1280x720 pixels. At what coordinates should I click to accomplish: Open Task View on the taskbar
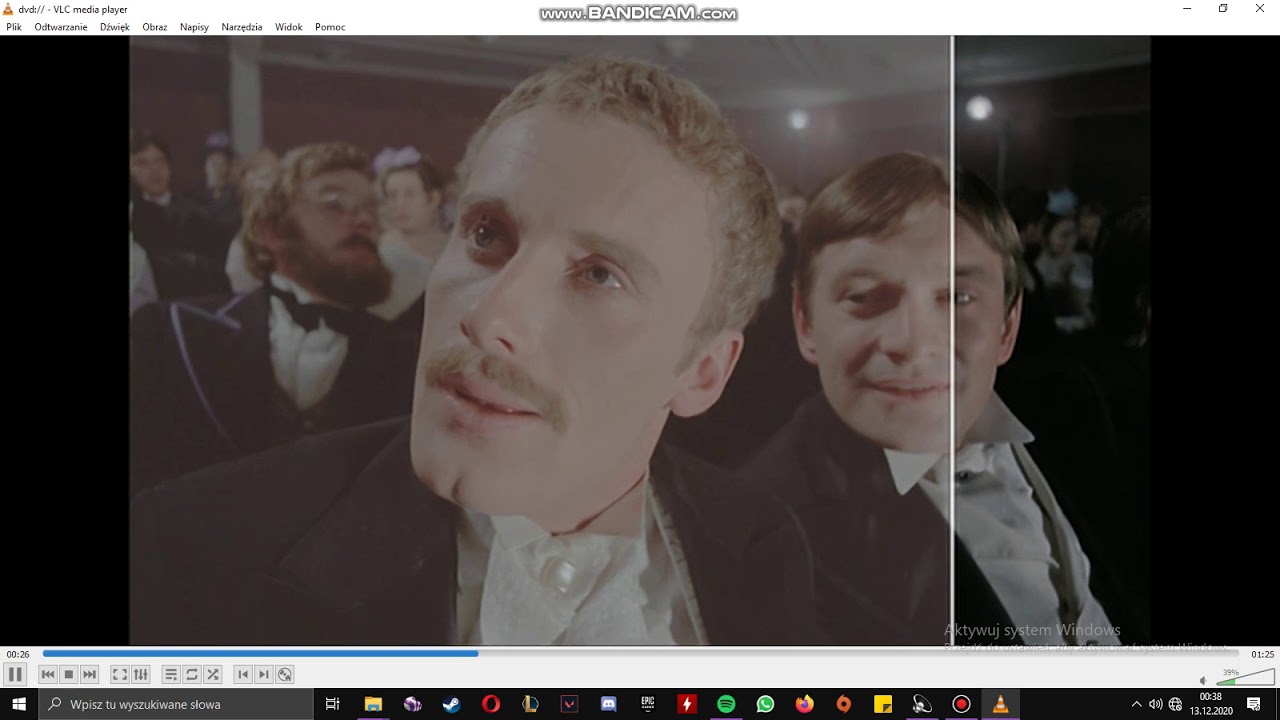coord(333,704)
